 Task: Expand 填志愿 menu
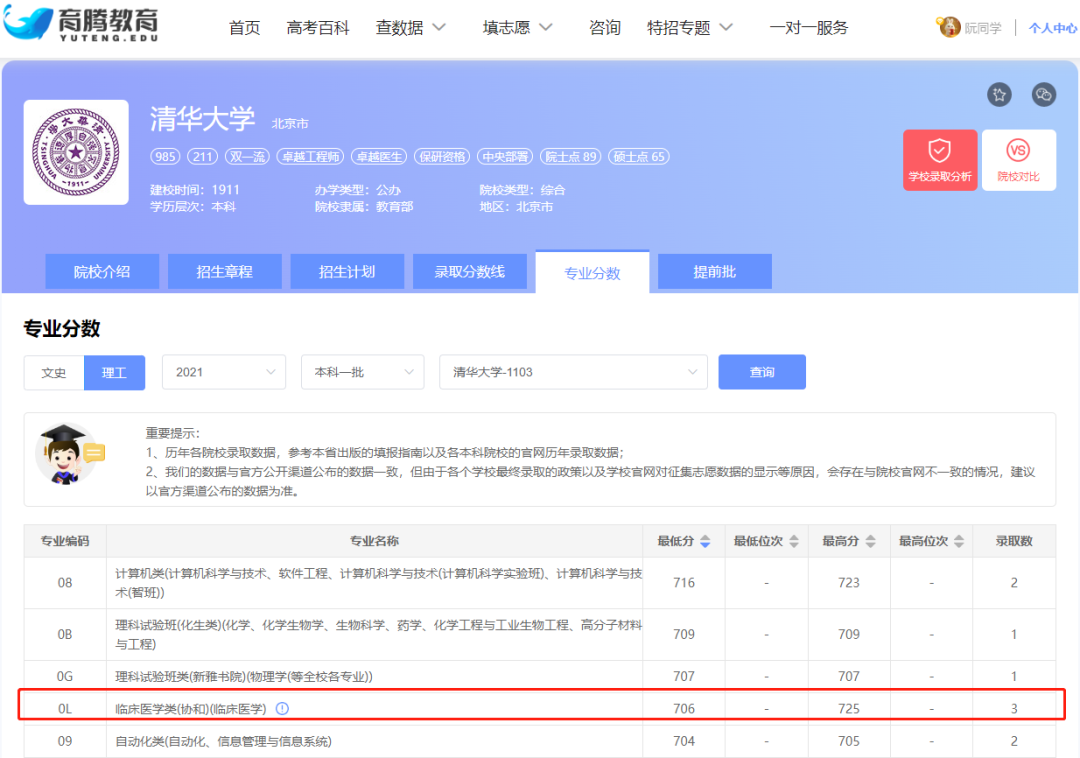point(517,28)
